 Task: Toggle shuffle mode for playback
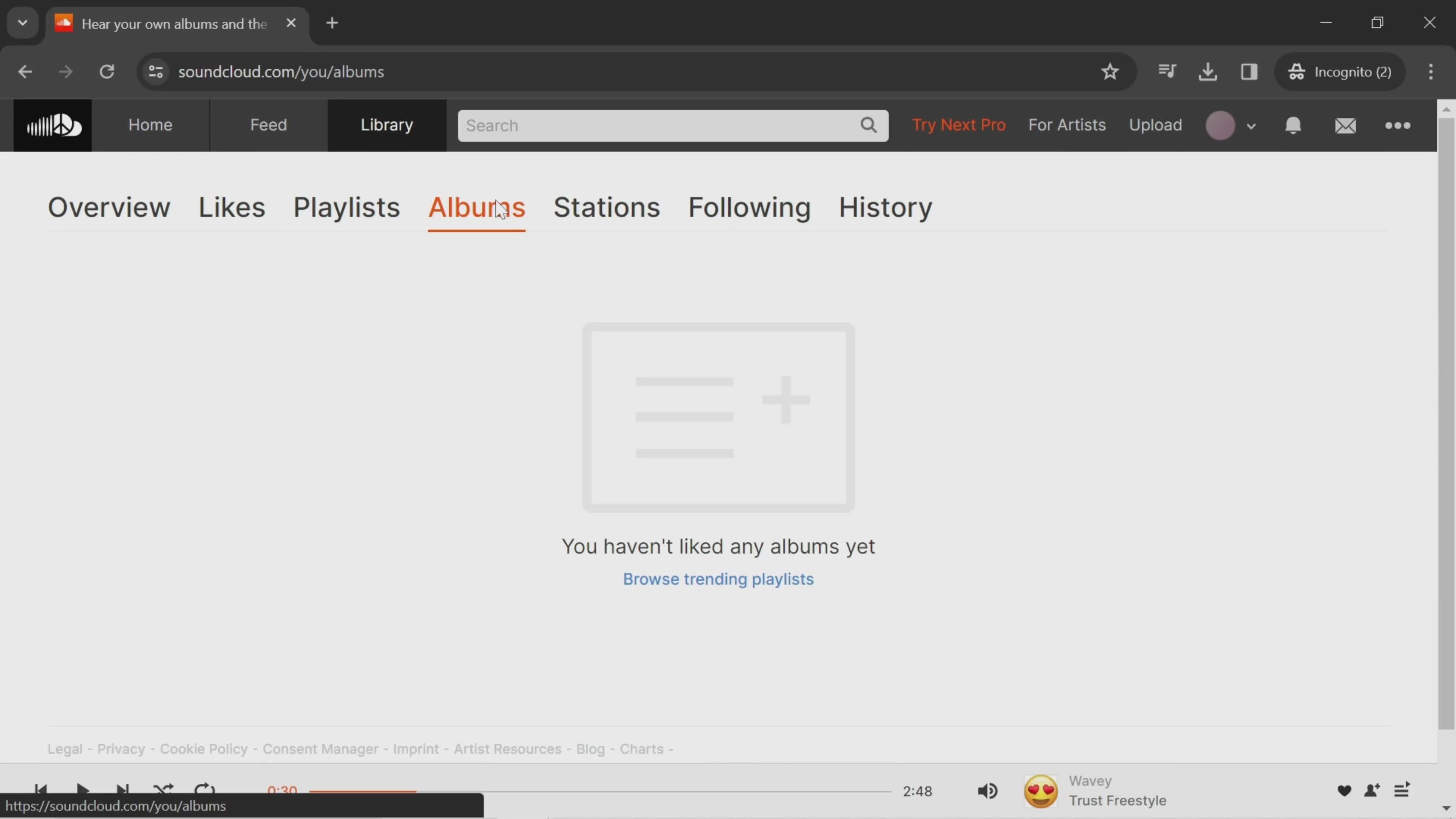(163, 790)
